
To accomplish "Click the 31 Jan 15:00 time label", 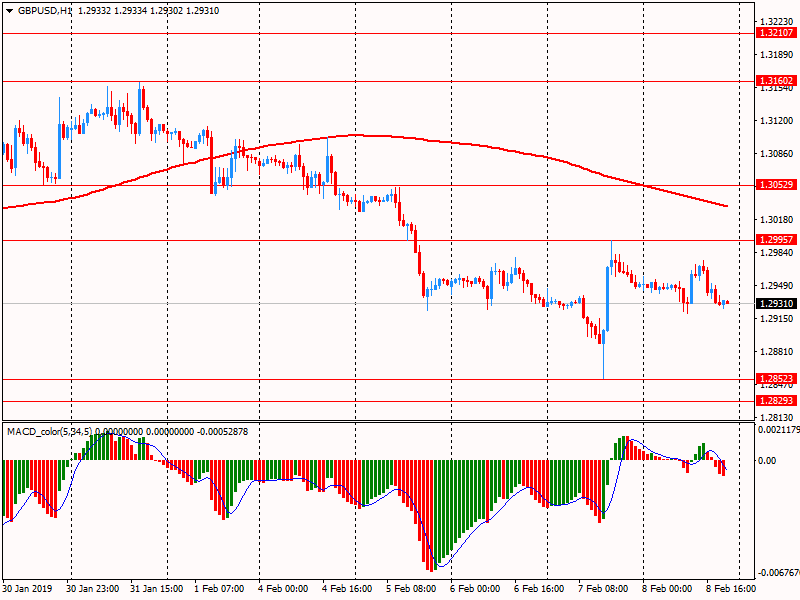I will click(156, 588).
